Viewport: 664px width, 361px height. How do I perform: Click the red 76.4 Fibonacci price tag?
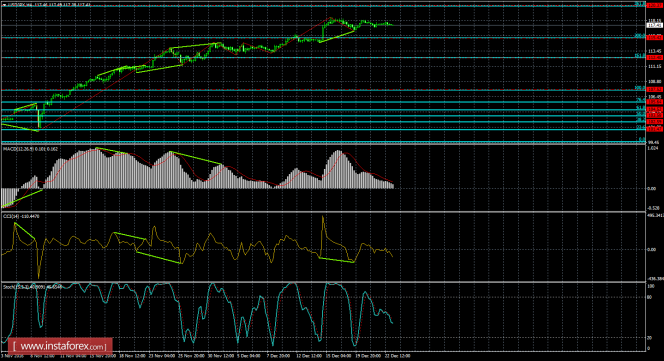click(655, 102)
